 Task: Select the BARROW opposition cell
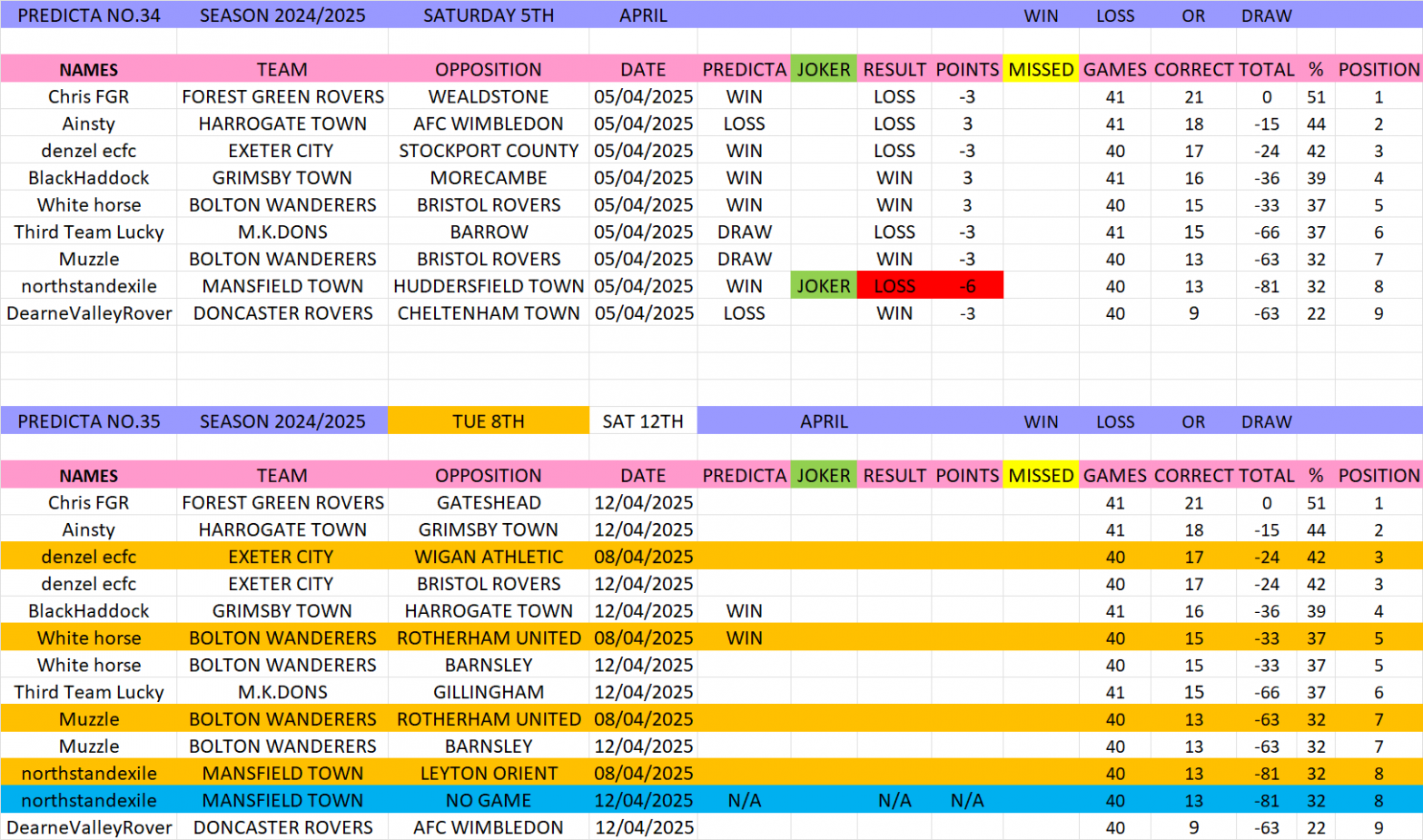click(x=489, y=232)
